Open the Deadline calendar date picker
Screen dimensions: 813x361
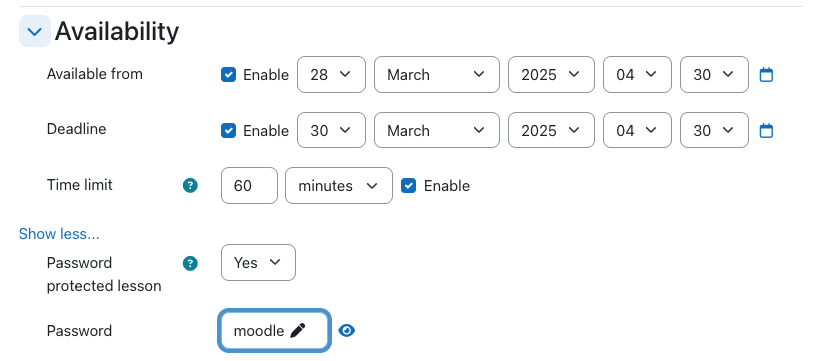coord(766,131)
